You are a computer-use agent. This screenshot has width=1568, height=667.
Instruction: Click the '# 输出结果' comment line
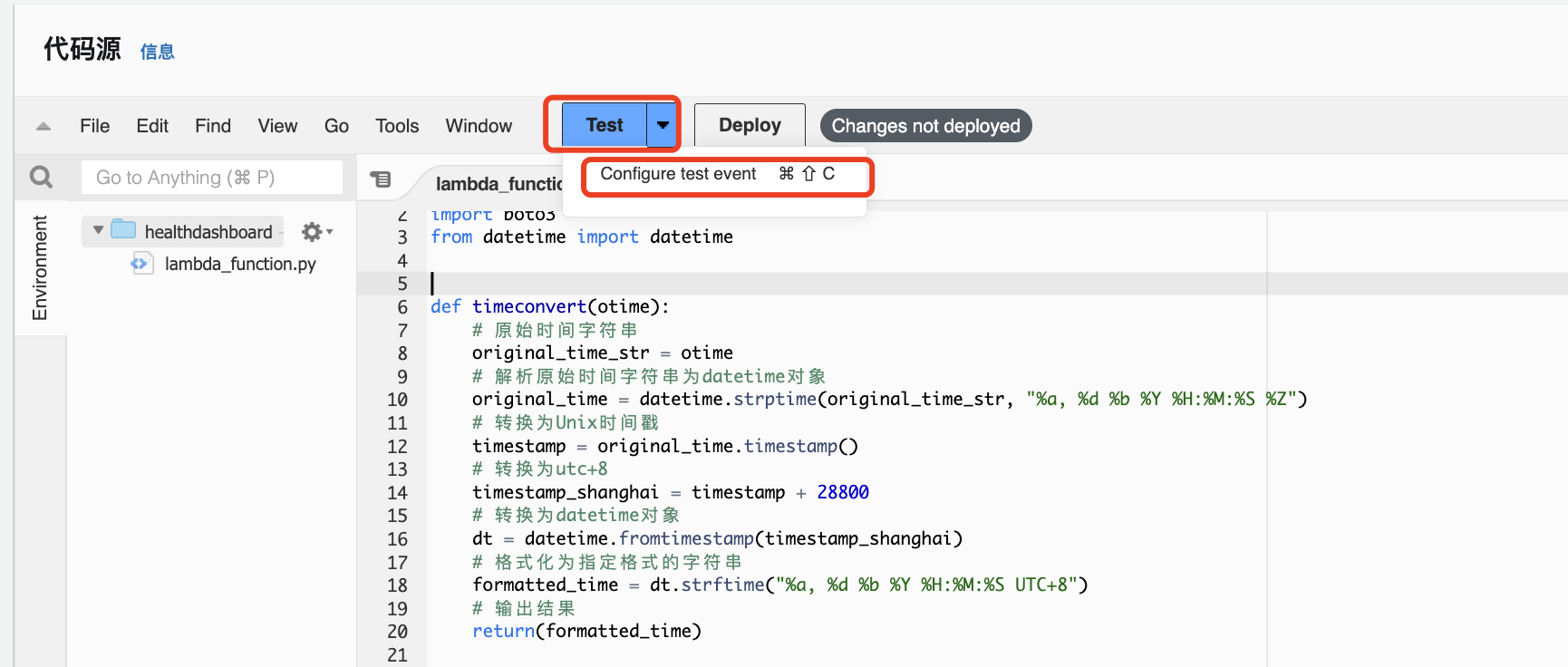pos(524,608)
